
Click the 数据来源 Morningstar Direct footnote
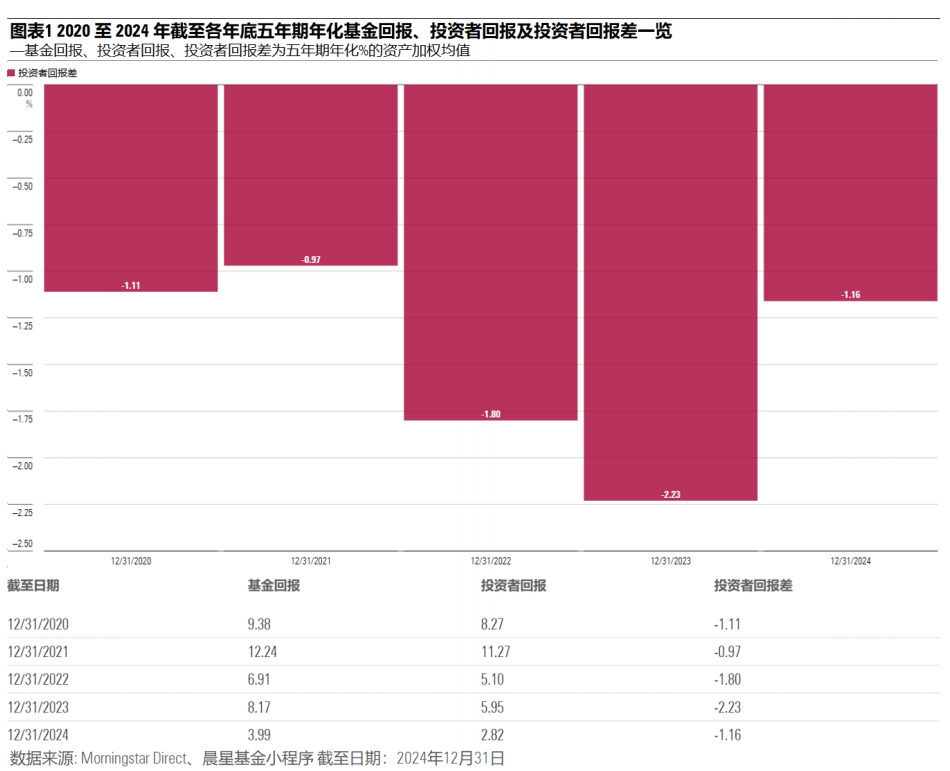tap(257, 758)
